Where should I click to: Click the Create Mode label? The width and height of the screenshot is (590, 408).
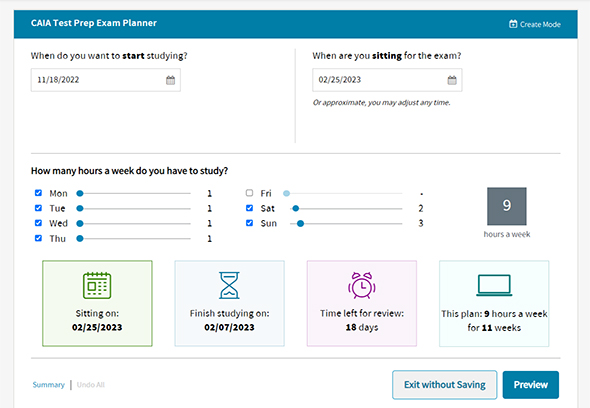pos(540,24)
